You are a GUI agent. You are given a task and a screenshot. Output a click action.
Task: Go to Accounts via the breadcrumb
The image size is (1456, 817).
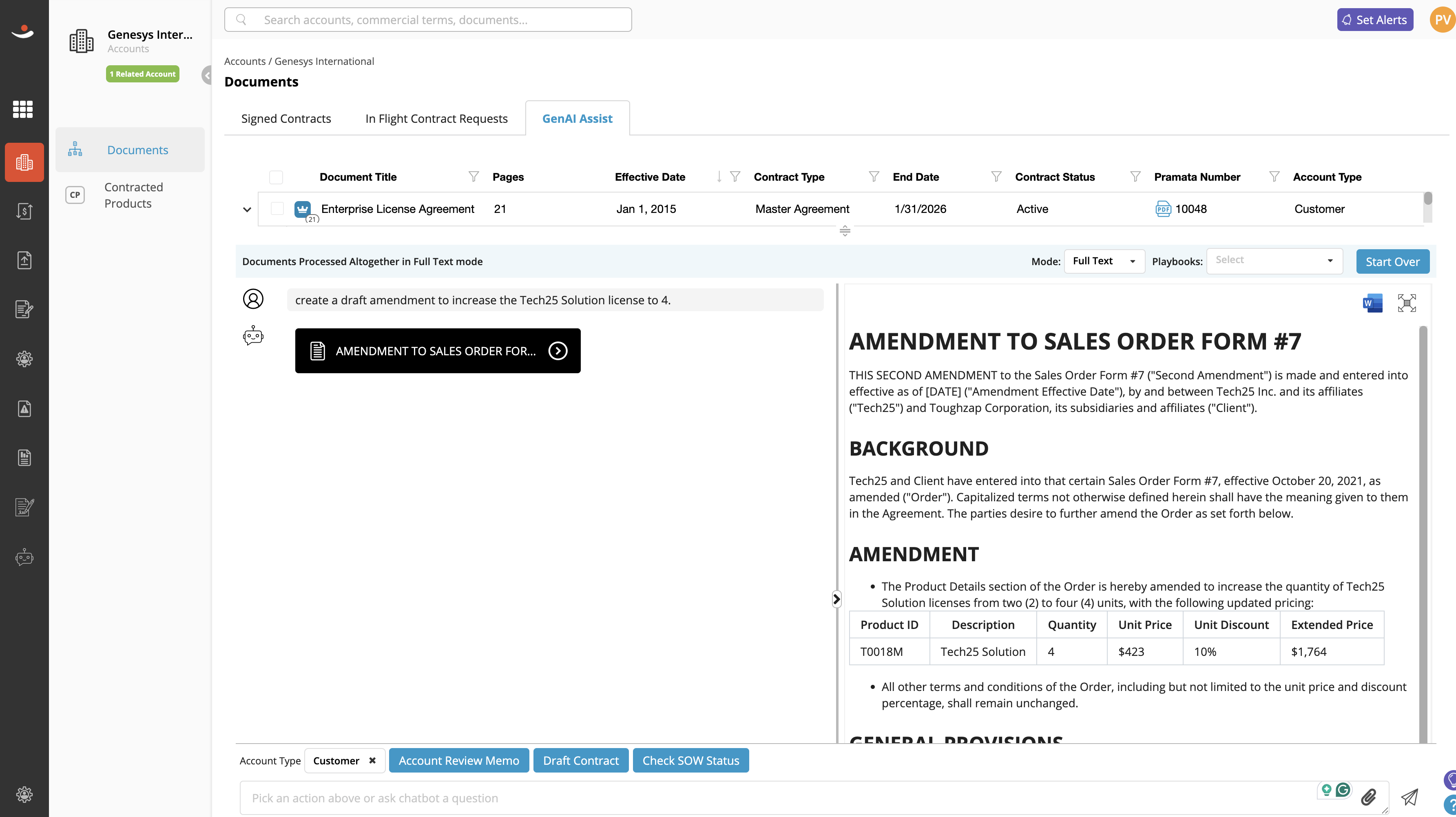click(245, 61)
